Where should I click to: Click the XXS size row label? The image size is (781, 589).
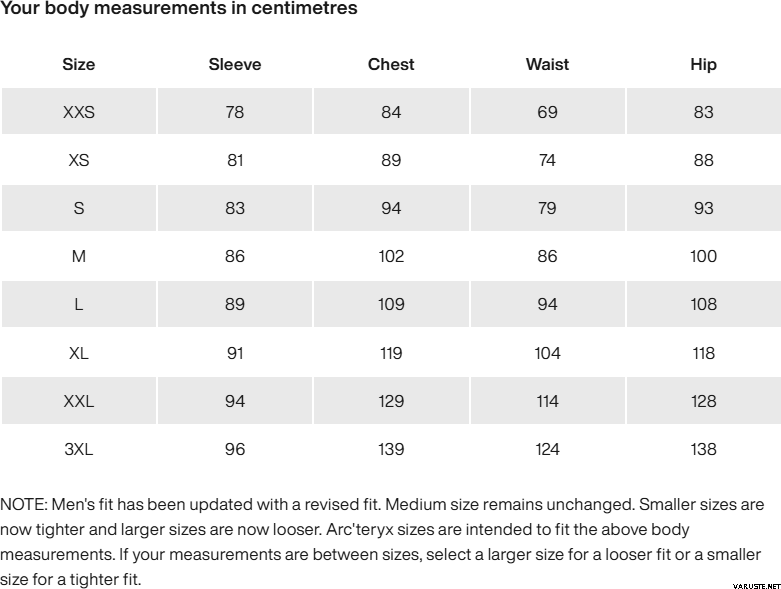tap(79, 112)
